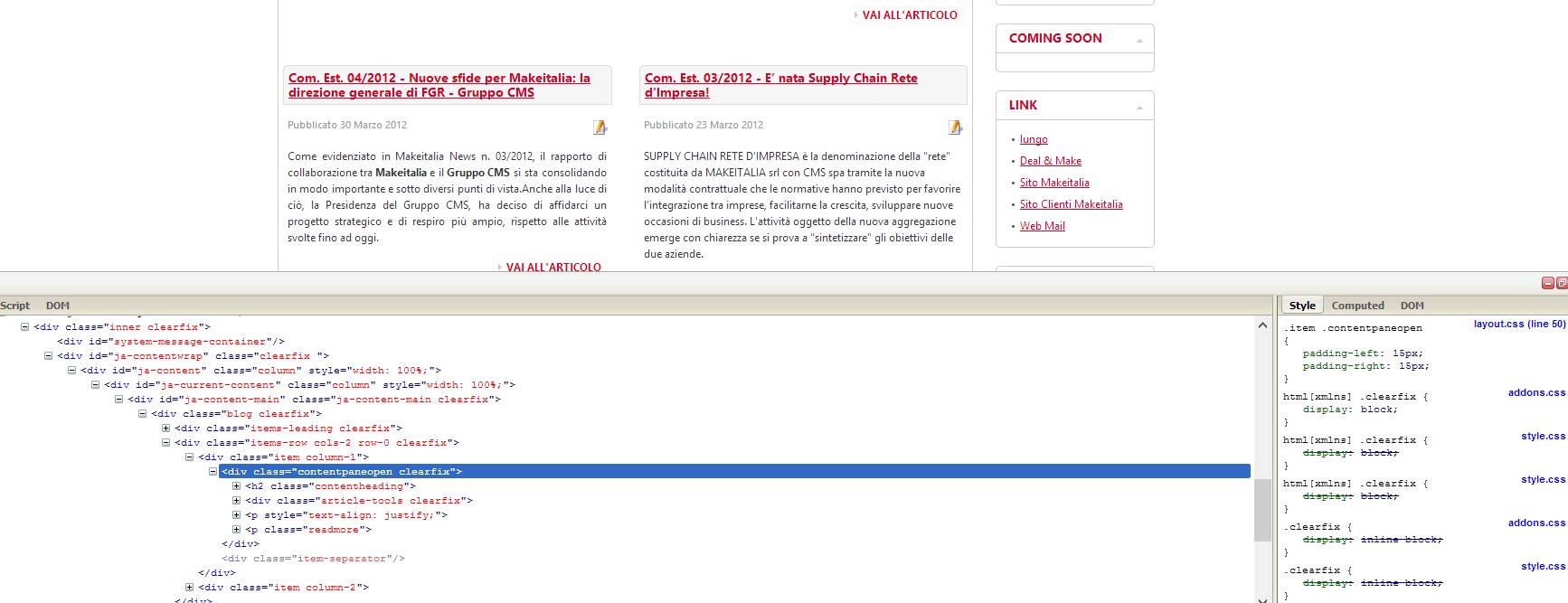Click VAI ALL'ARTICOLO at the top of the page
The height and width of the screenshot is (603, 1568).
(x=910, y=15)
